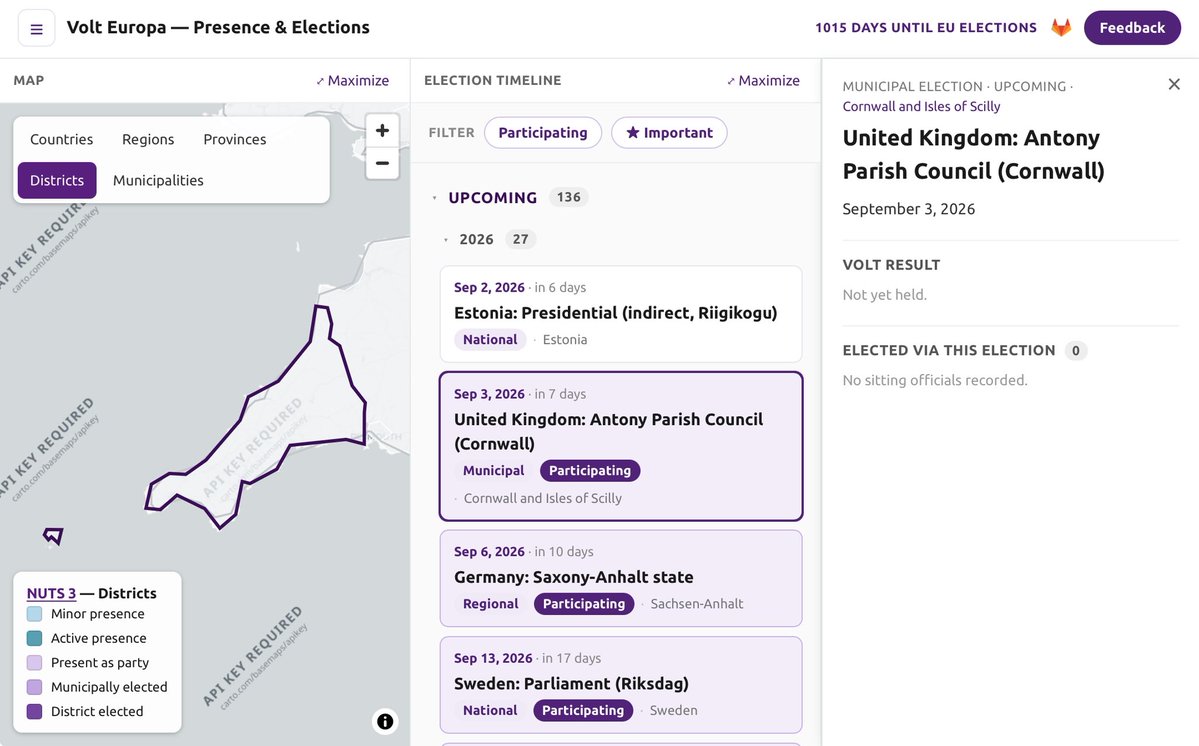Switch map level to Municipalities
Image resolution: width=1199 pixels, height=746 pixels.
tap(158, 180)
